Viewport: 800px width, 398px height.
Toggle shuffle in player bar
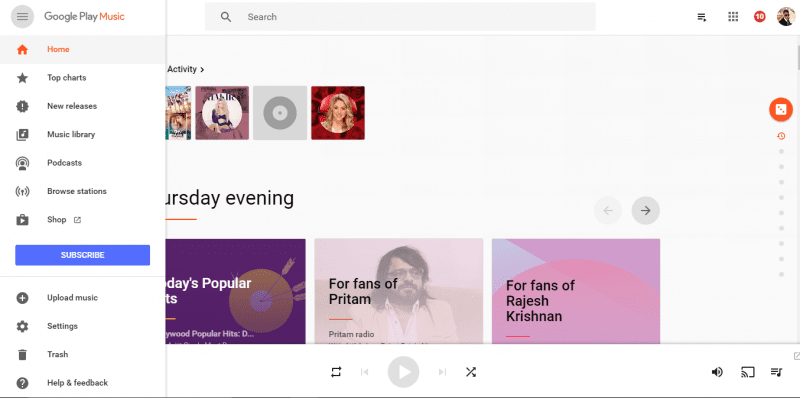470,372
